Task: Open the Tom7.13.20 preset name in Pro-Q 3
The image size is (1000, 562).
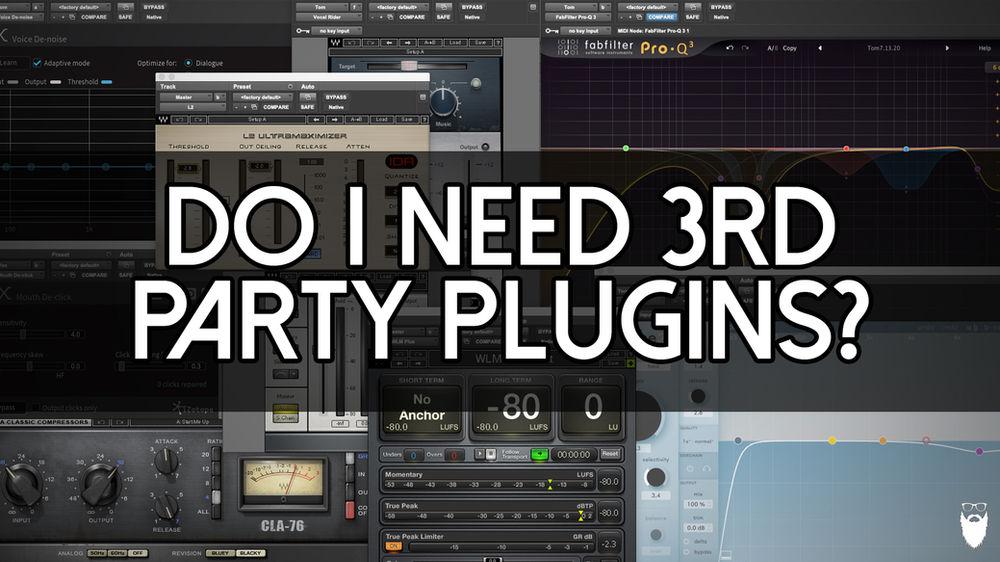Action: (883, 48)
